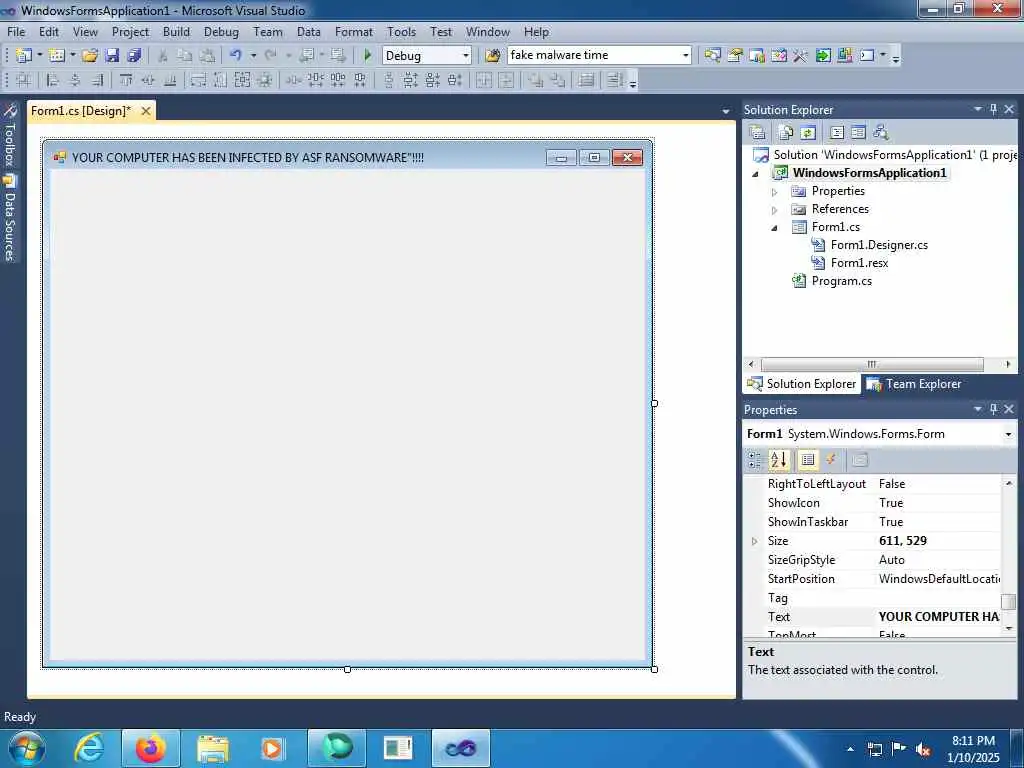The height and width of the screenshot is (768, 1024).
Task: Open the Data Sources side panel
Action: click(x=10, y=219)
